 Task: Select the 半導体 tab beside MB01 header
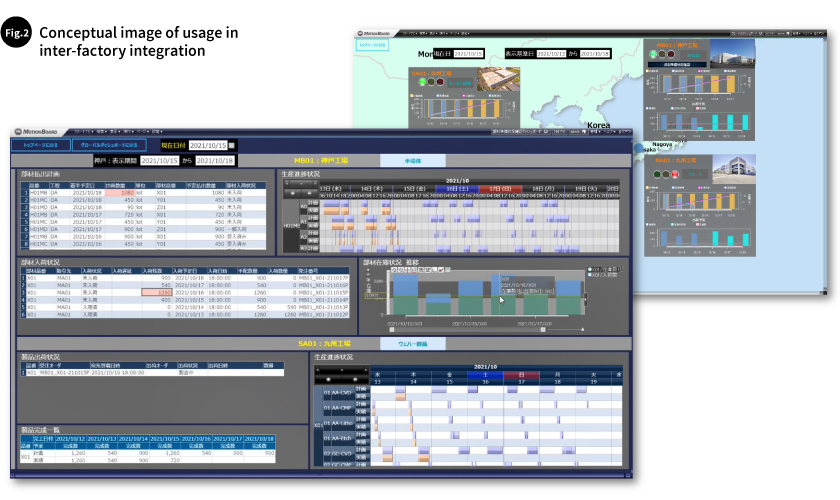pos(412,160)
